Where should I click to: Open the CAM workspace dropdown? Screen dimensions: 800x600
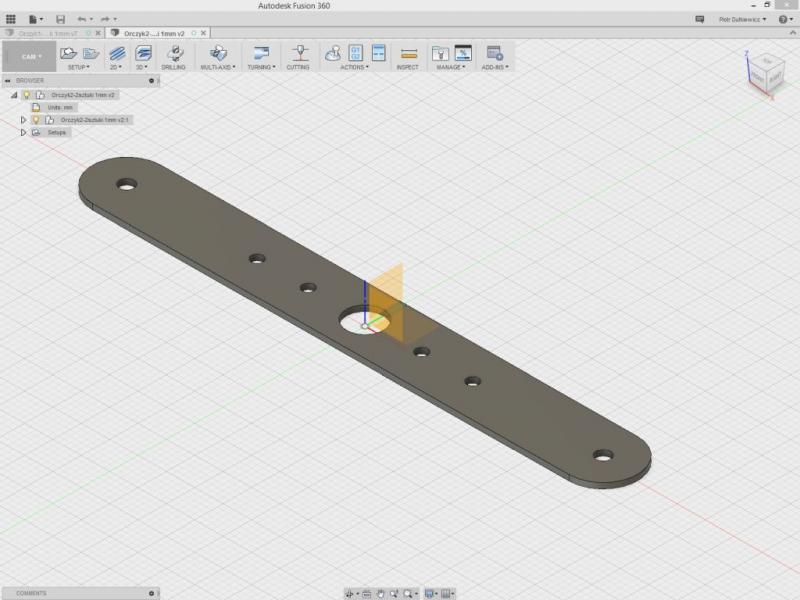coord(28,56)
